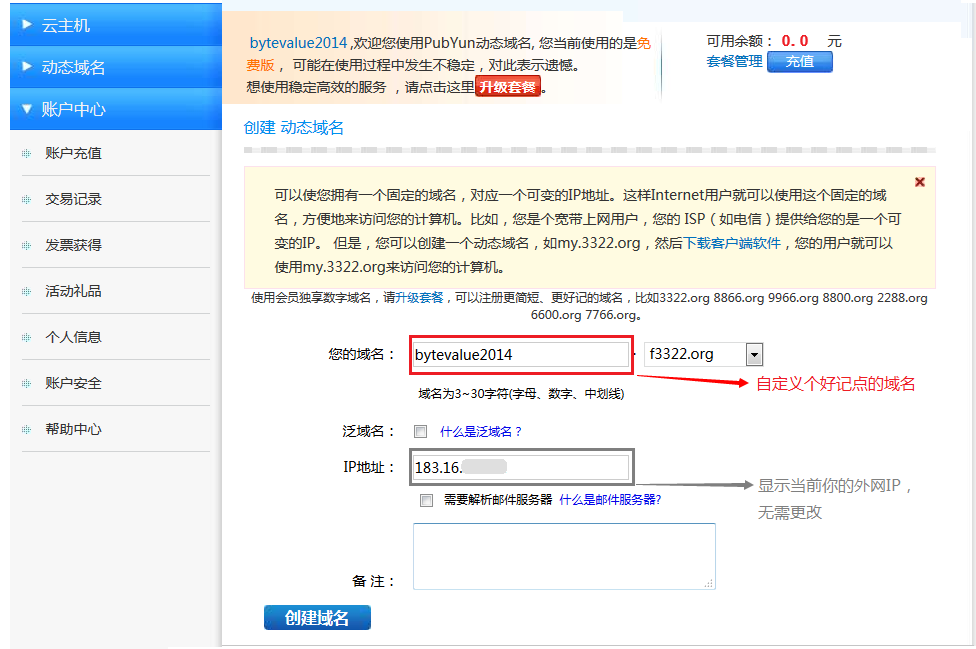Viewport: 976px width, 649px height.
Task: Expand the 动态域名 sidebar section
Action: click(115, 67)
